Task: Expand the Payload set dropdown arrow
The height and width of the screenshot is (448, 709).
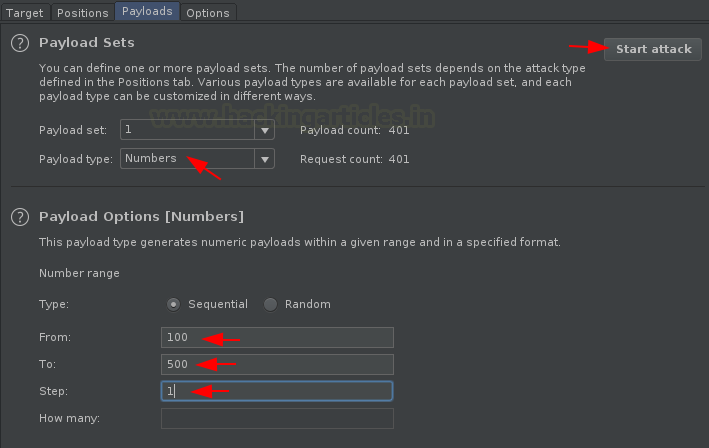Action: pyautogui.click(x=265, y=130)
